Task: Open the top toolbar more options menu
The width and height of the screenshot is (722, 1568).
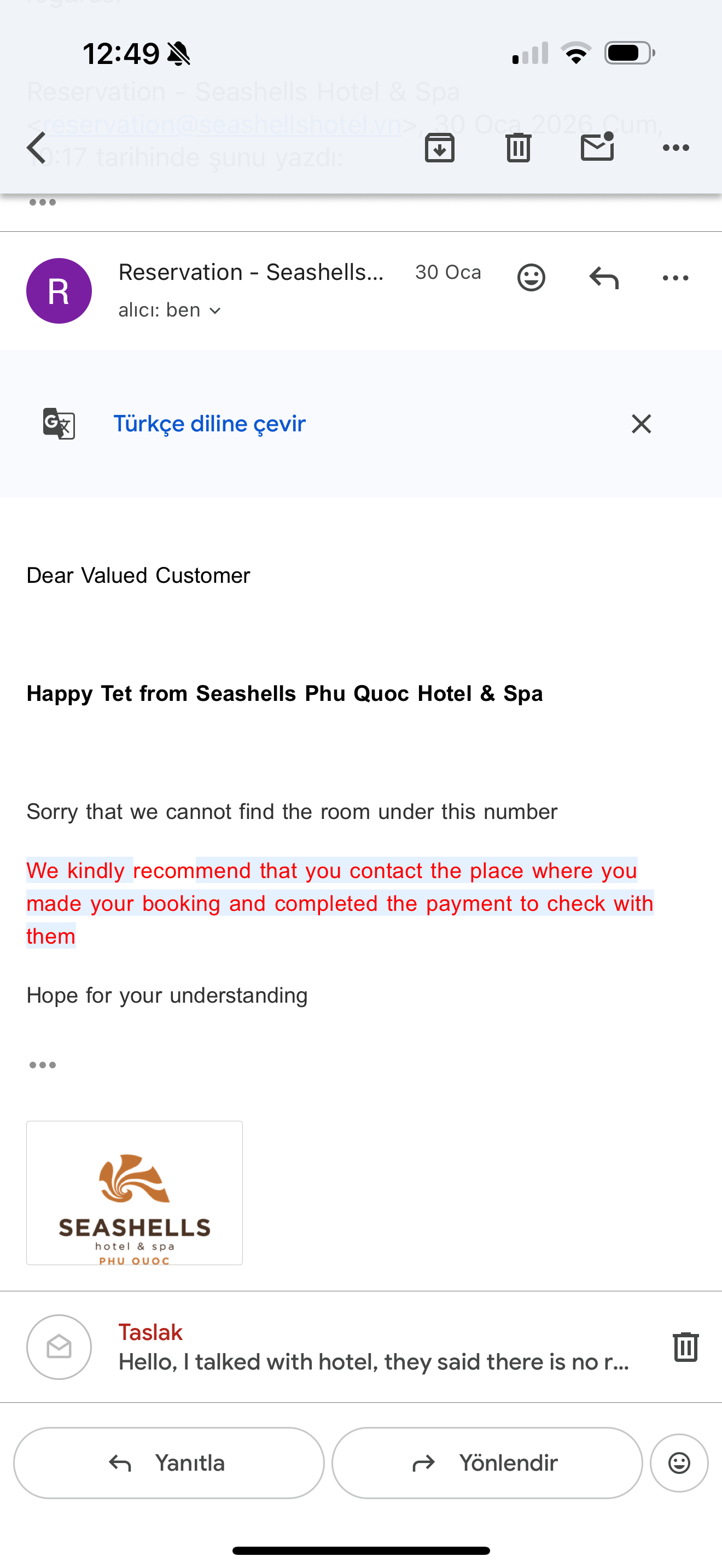Action: point(676,148)
